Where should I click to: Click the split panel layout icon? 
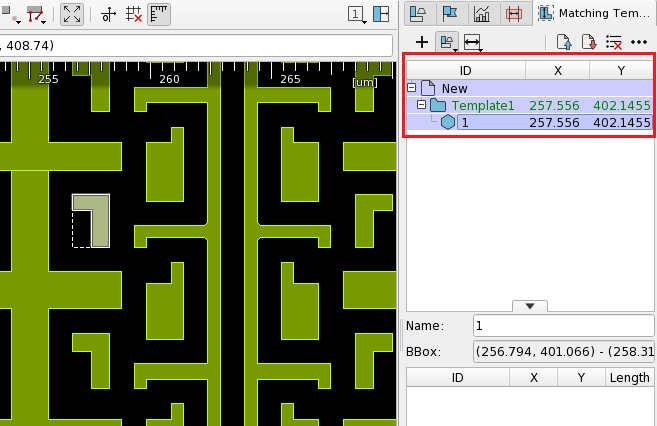(381, 14)
